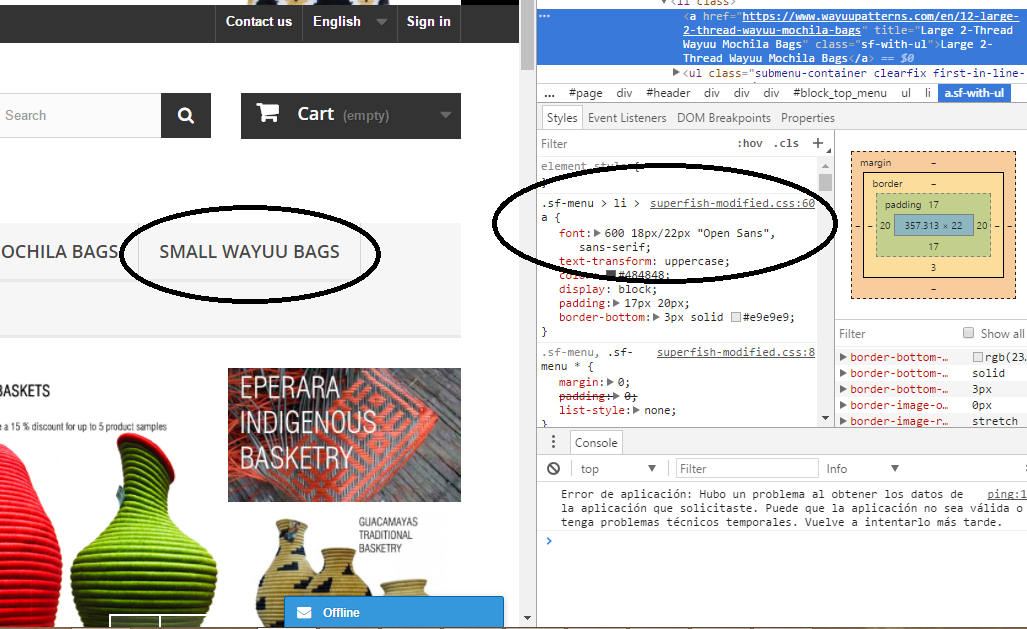Clear console with the ban icon
The width and height of the screenshot is (1027, 629).
pyautogui.click(x=553, y=468)
